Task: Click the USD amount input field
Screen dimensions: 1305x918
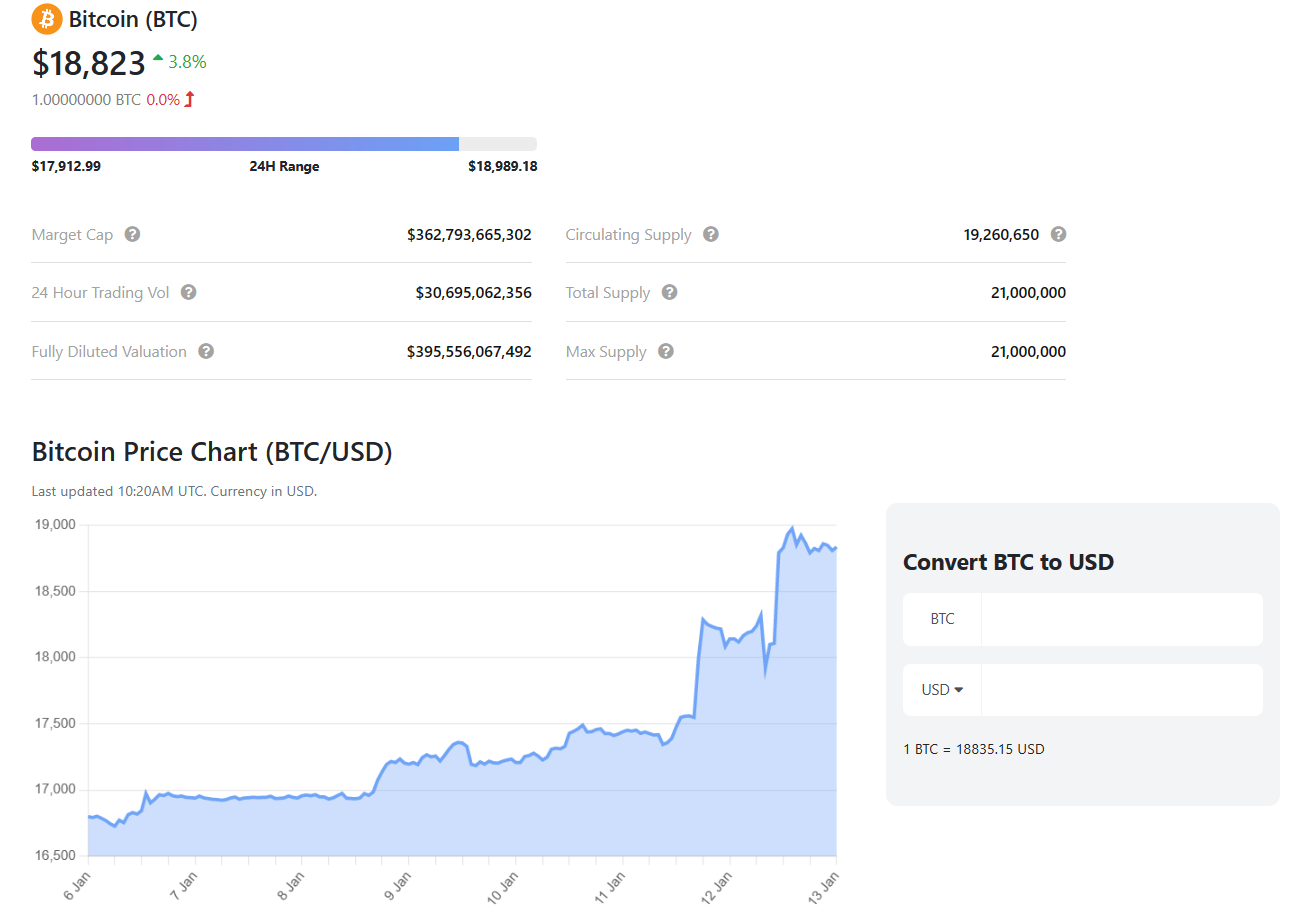Action: [1122, 690]
